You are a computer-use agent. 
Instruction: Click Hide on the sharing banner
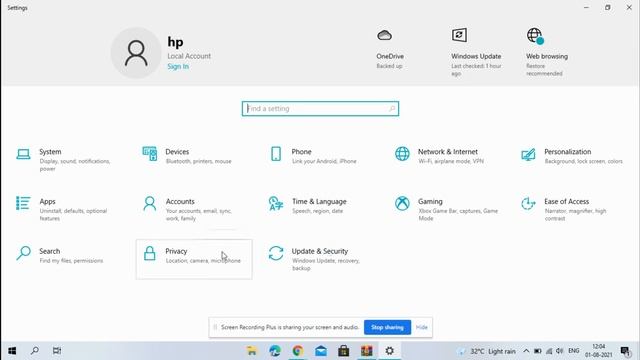click(x=422, y=327)
